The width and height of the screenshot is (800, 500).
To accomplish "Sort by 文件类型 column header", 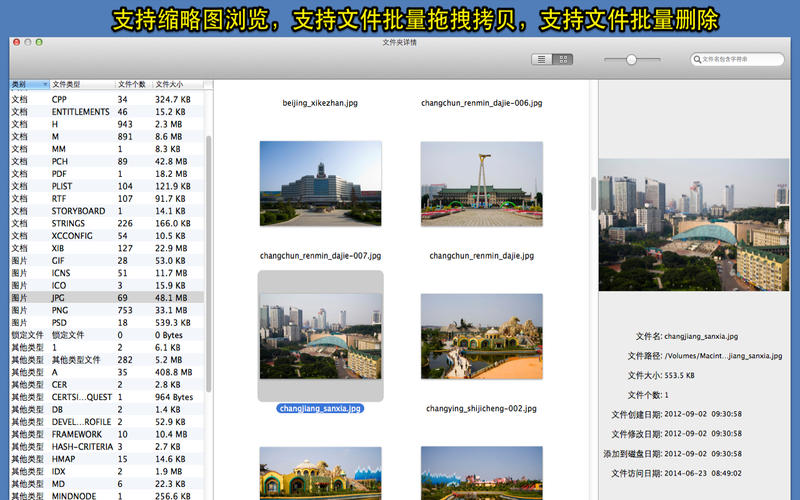I will coord(80,85).
